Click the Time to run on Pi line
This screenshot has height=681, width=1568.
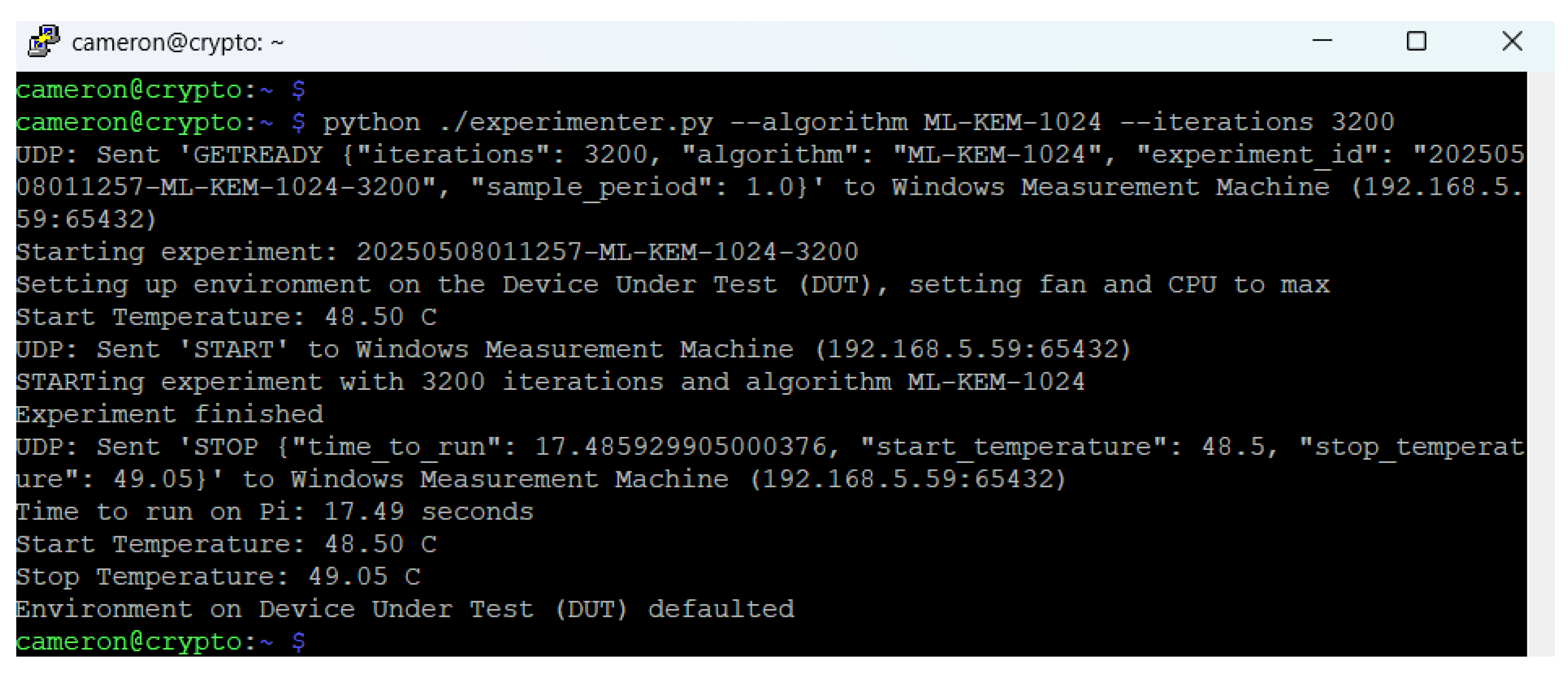[x=274, y=511]
